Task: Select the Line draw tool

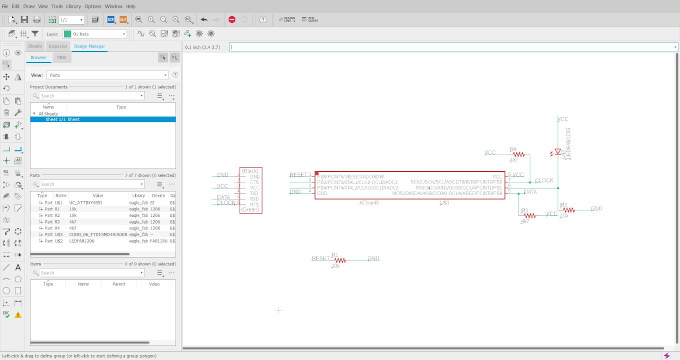Action: tap(7, 267)
